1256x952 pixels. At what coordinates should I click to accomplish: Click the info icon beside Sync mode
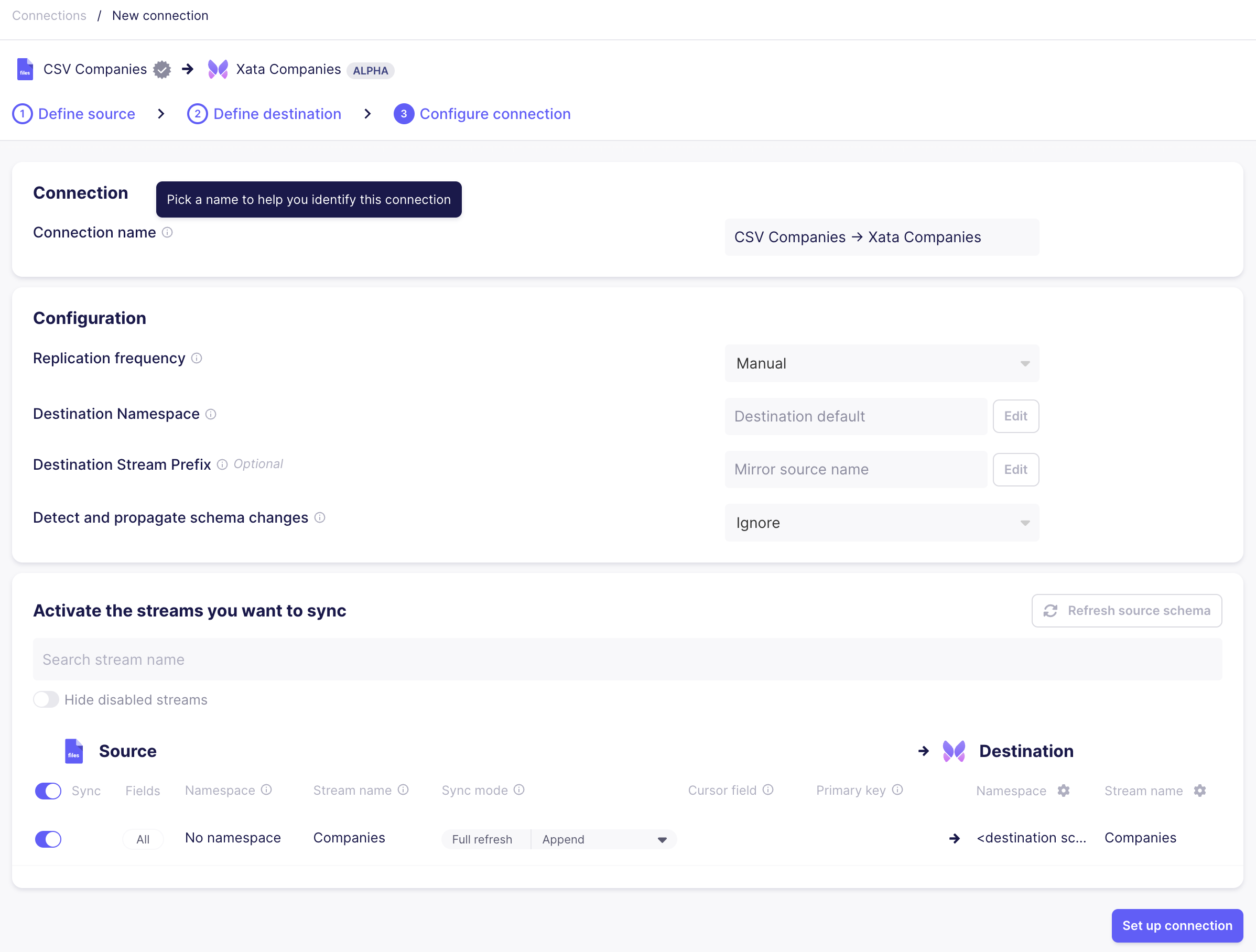click(519, 789)
